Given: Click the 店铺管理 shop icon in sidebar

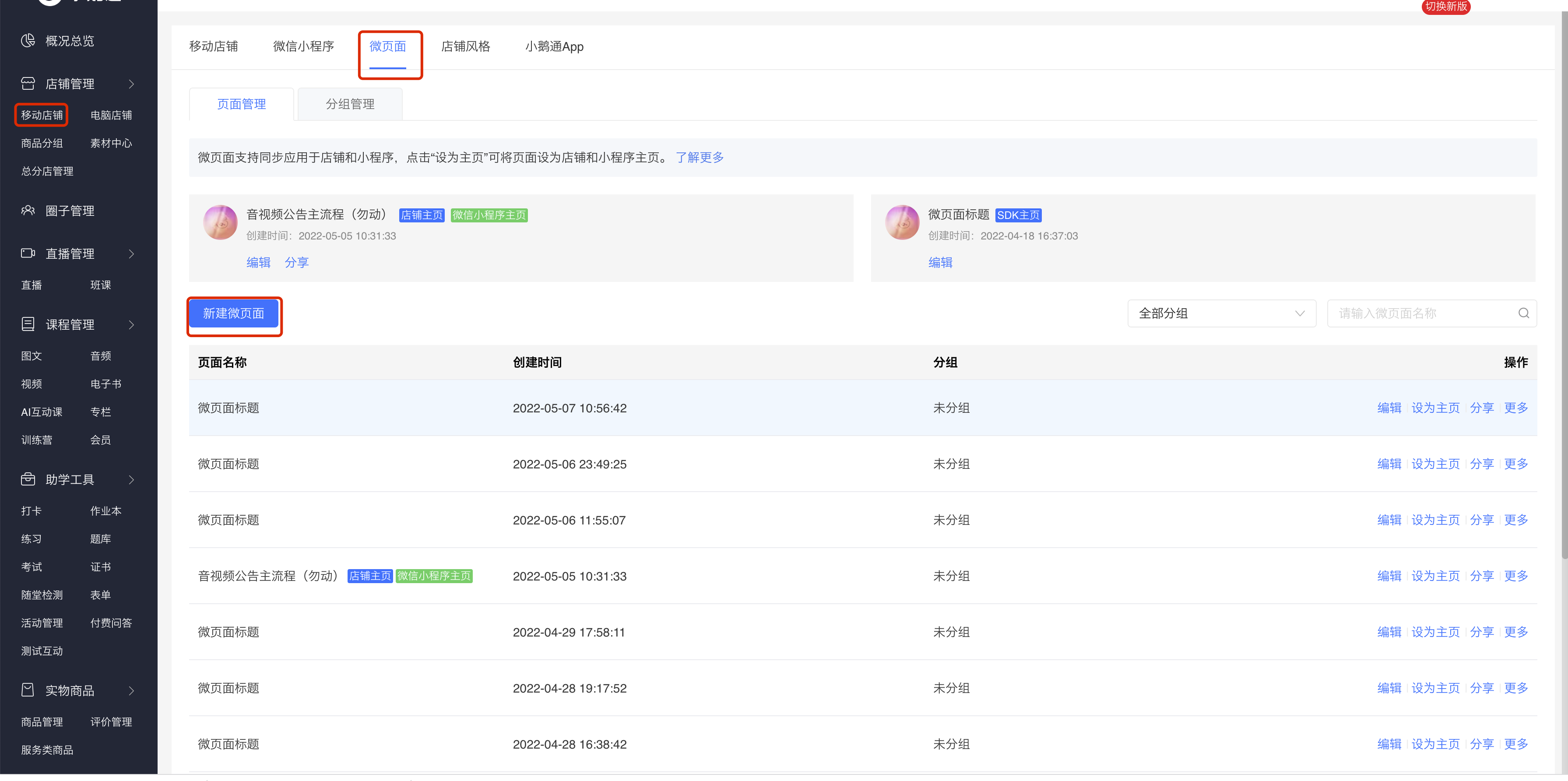Looking at the screenshot, I should (x=28, y=83).
